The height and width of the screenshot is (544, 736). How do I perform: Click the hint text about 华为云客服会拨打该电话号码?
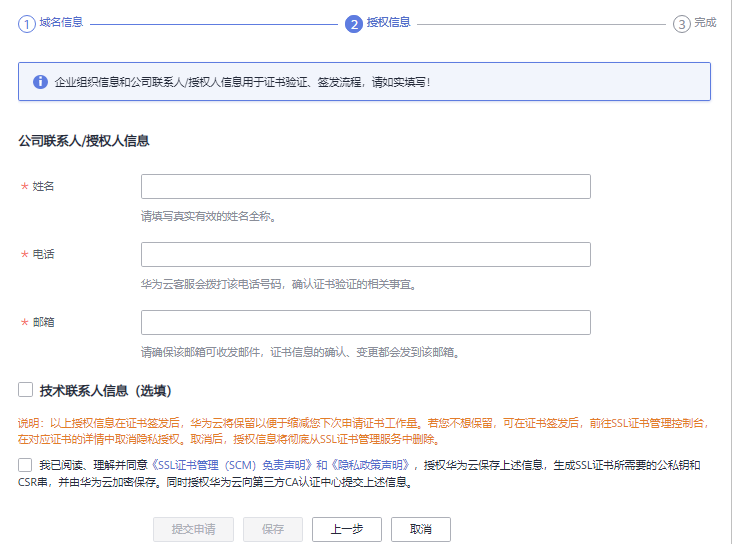tap(279, 284)
